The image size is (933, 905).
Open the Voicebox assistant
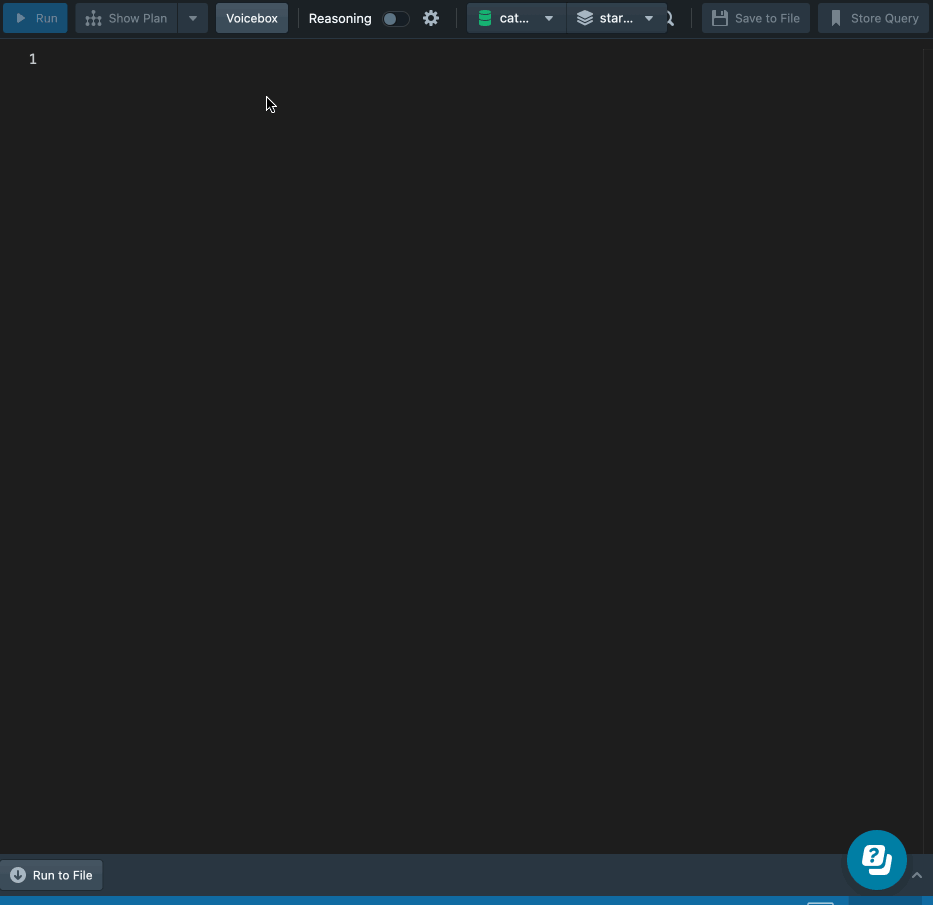(x=252, y=18)
